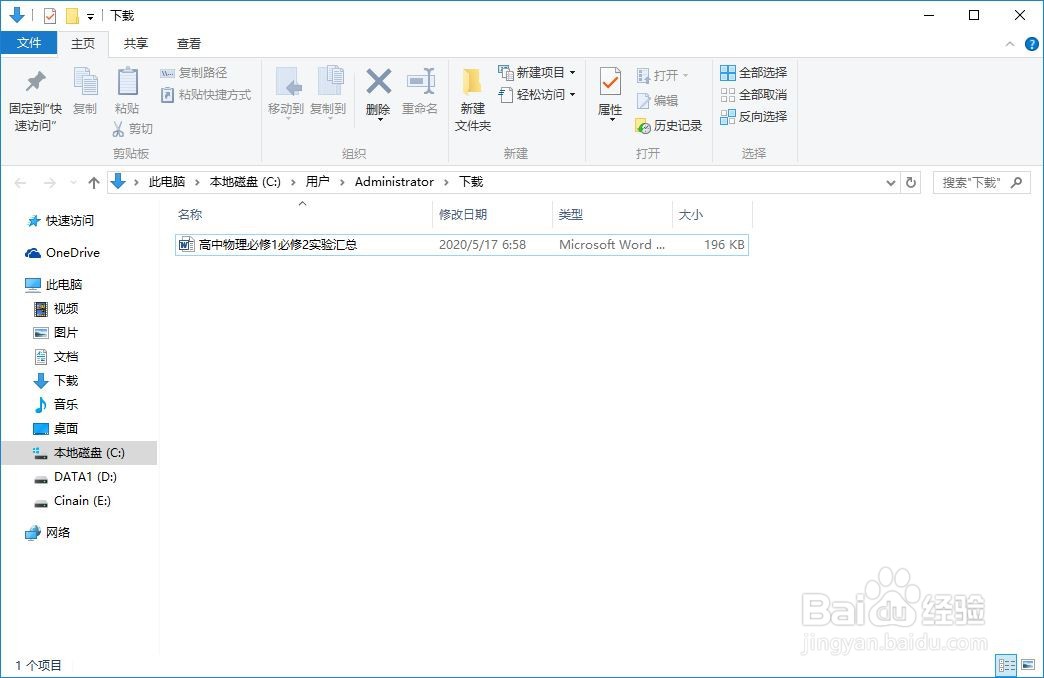Select OneDrive in navigation pane
This screenshot has width=1044, height=678.
62,252
